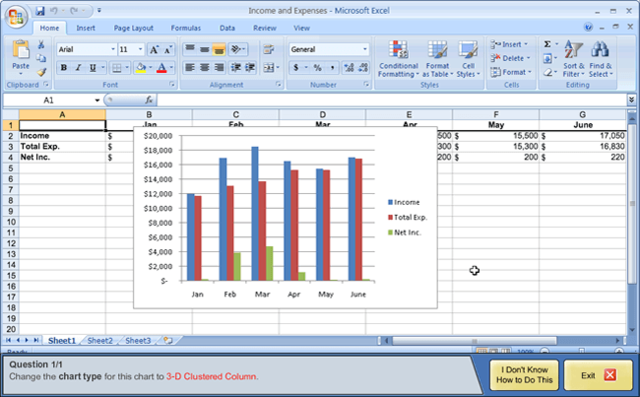Click the Insert Function fx button
Image resolution: width=640 pixels, height=397 pixels.
pyautogui.click(x=149, y=100)
